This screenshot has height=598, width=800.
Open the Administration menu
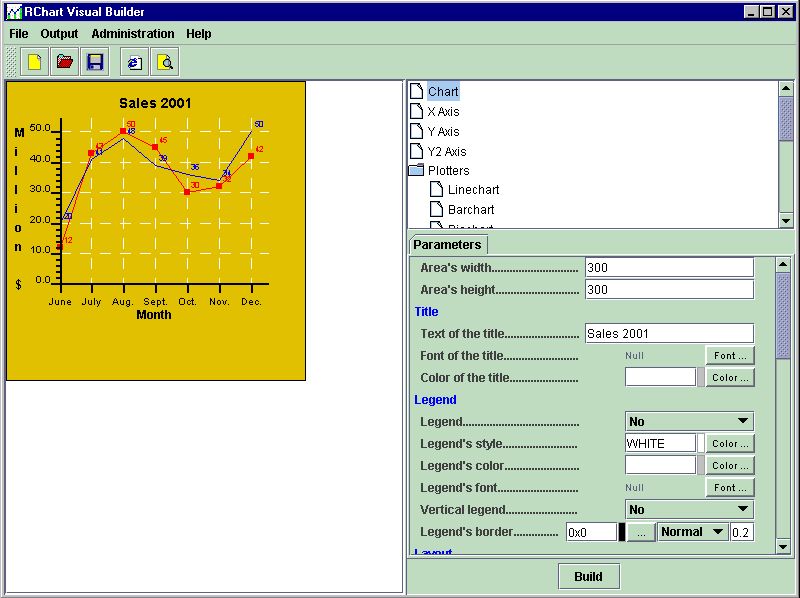coord(133,34)
